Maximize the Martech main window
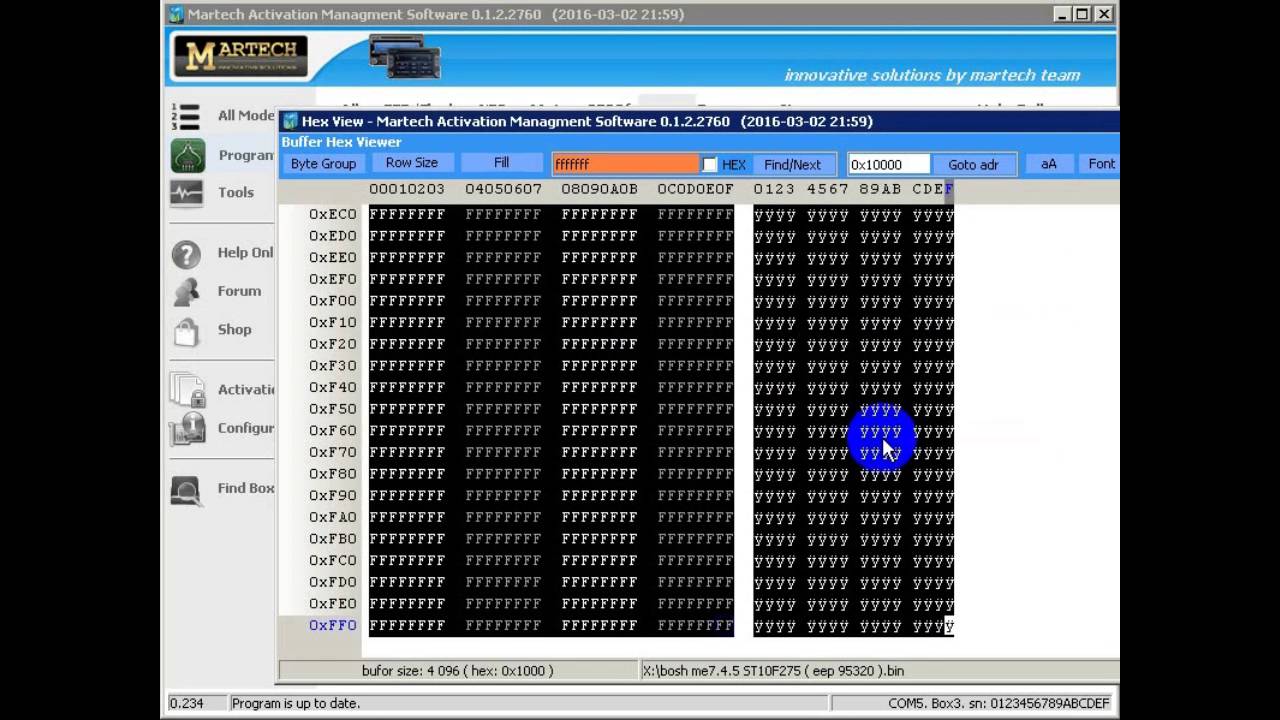 (1082, 14)
